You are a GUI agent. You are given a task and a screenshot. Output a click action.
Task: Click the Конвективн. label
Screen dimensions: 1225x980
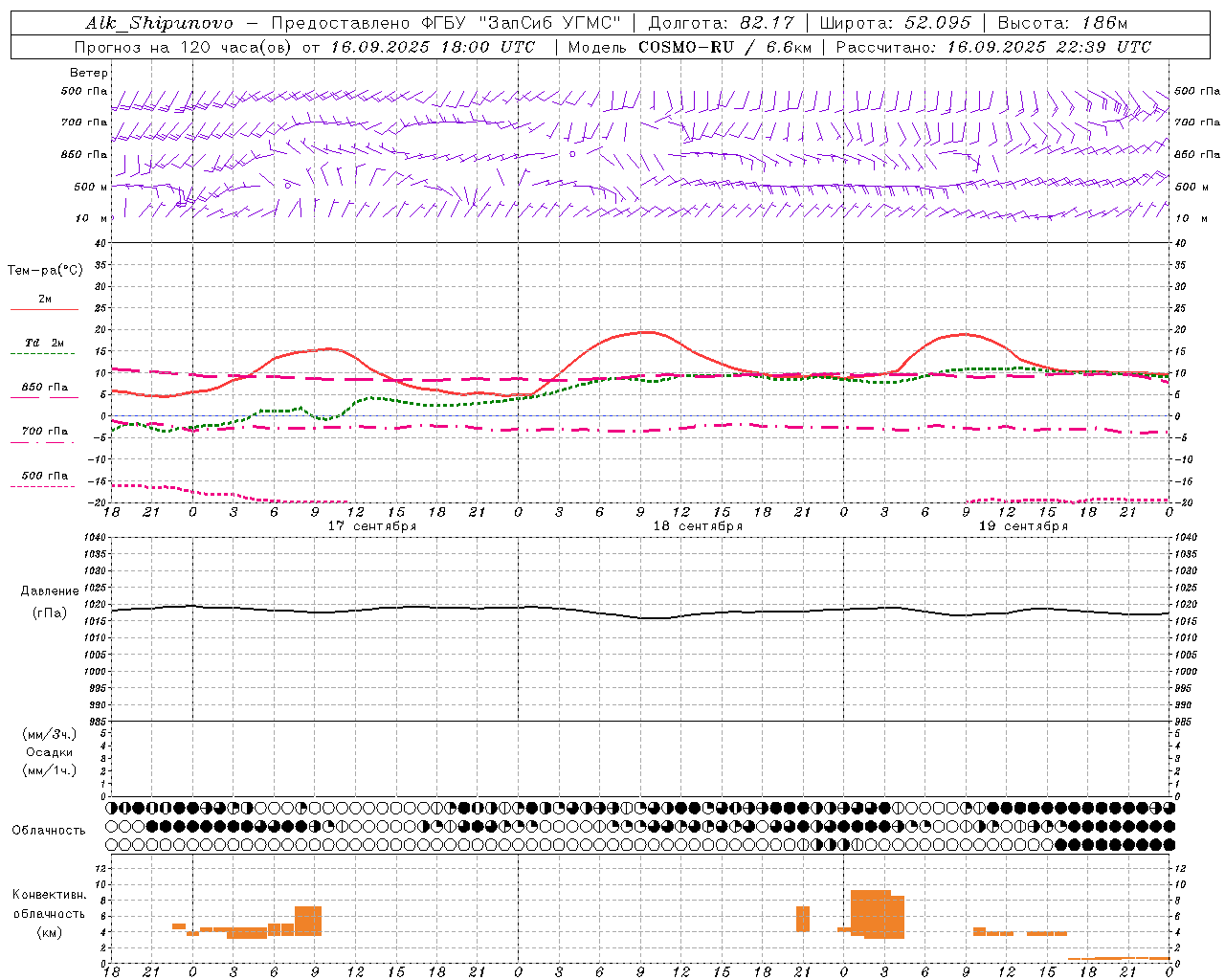(49, 895)
